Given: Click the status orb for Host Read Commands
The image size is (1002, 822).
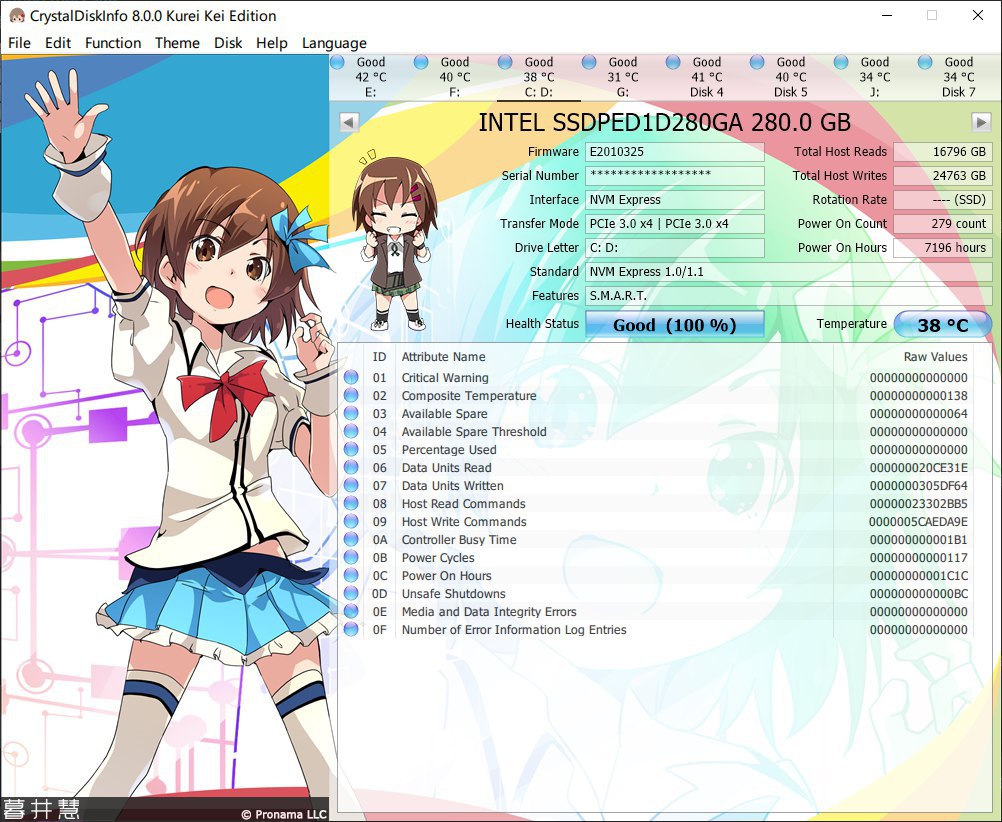Looking at the screenshot, I should click(x=351, y=503).
